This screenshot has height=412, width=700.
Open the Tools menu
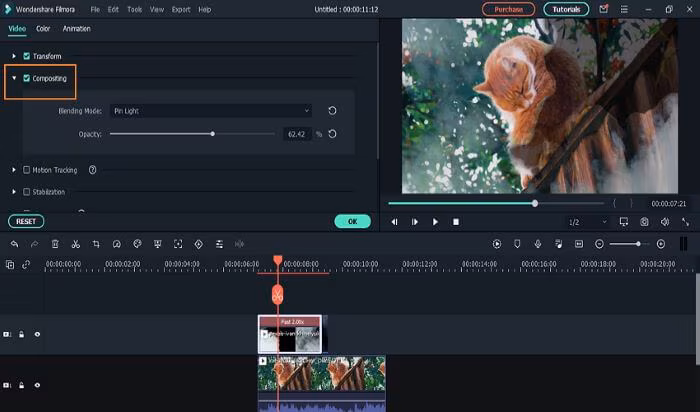click(x=134, y=9)
